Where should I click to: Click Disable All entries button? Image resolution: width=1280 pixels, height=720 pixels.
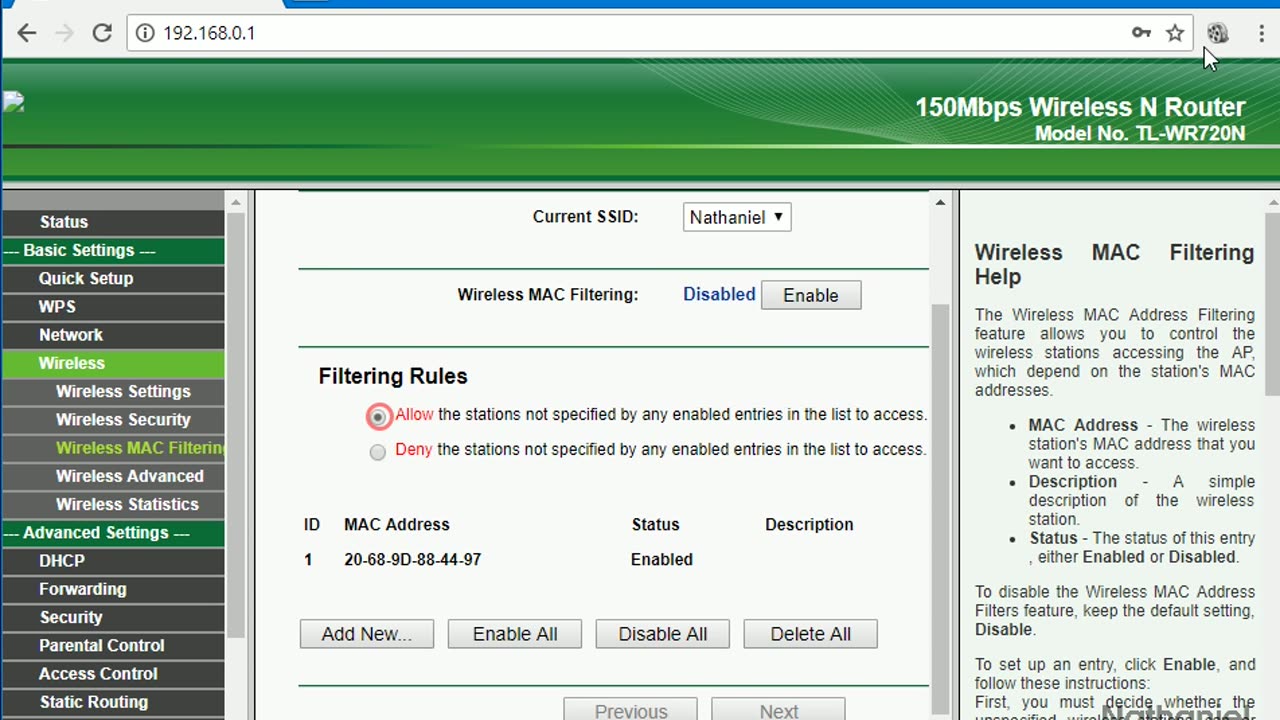click(x=663, y=634)
